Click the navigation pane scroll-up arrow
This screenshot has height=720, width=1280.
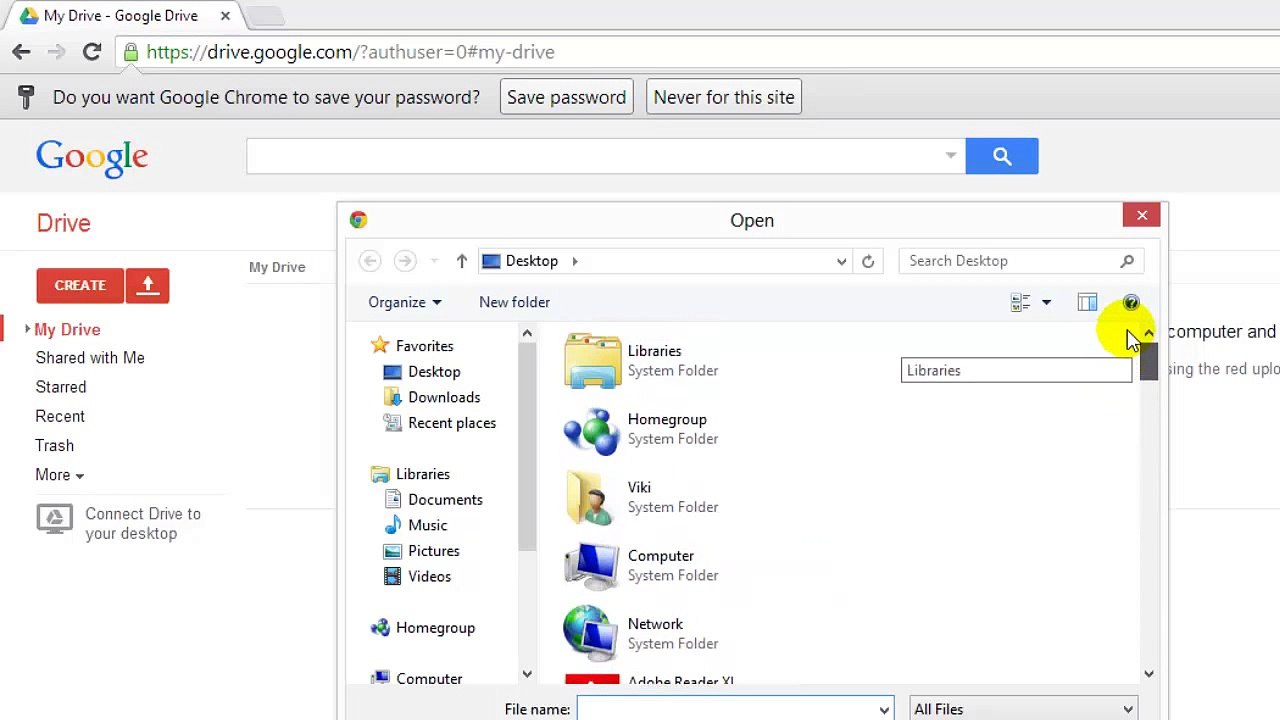click(527, 334)
